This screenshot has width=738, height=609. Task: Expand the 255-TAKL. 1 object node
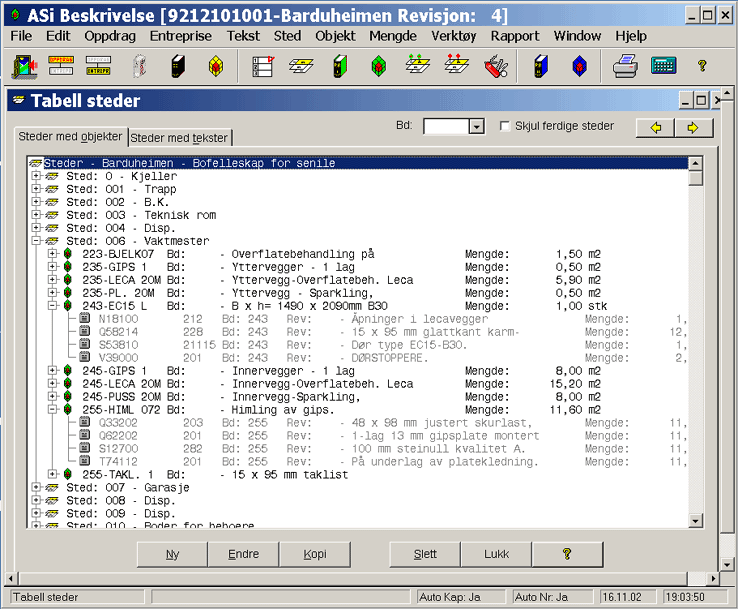(x=53, y=474)
